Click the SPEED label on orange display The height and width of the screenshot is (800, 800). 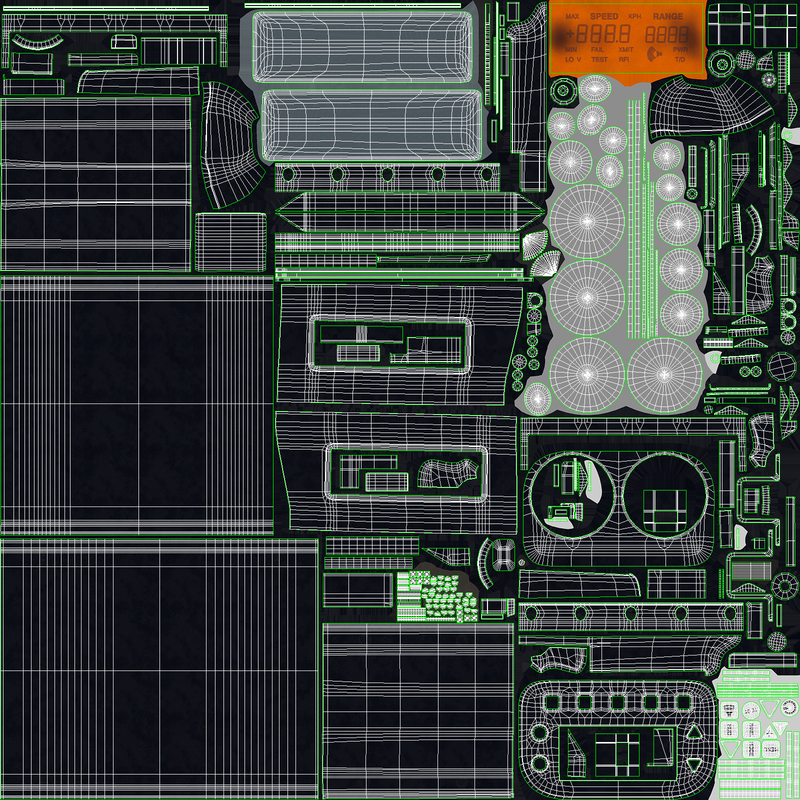point(604,16)
